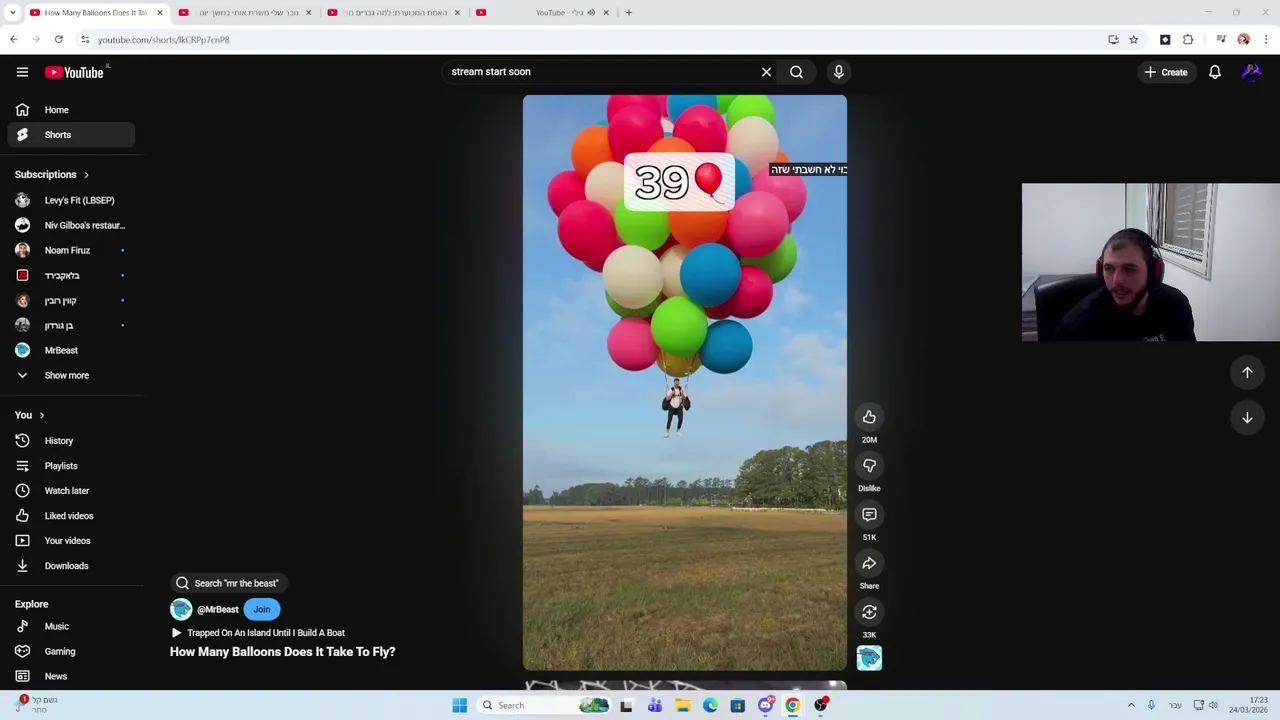
Task: Open comments on the short (51K)
Action: 869,515
